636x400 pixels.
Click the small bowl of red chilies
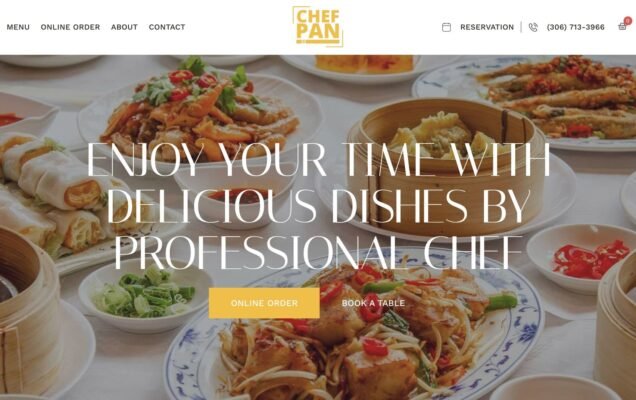582,257
